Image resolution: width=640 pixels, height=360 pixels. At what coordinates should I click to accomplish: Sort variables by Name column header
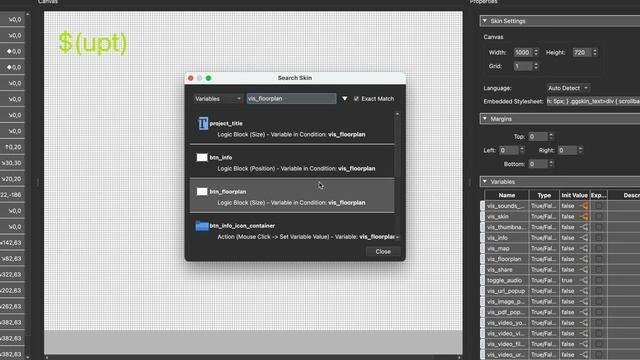pos(507,195)
